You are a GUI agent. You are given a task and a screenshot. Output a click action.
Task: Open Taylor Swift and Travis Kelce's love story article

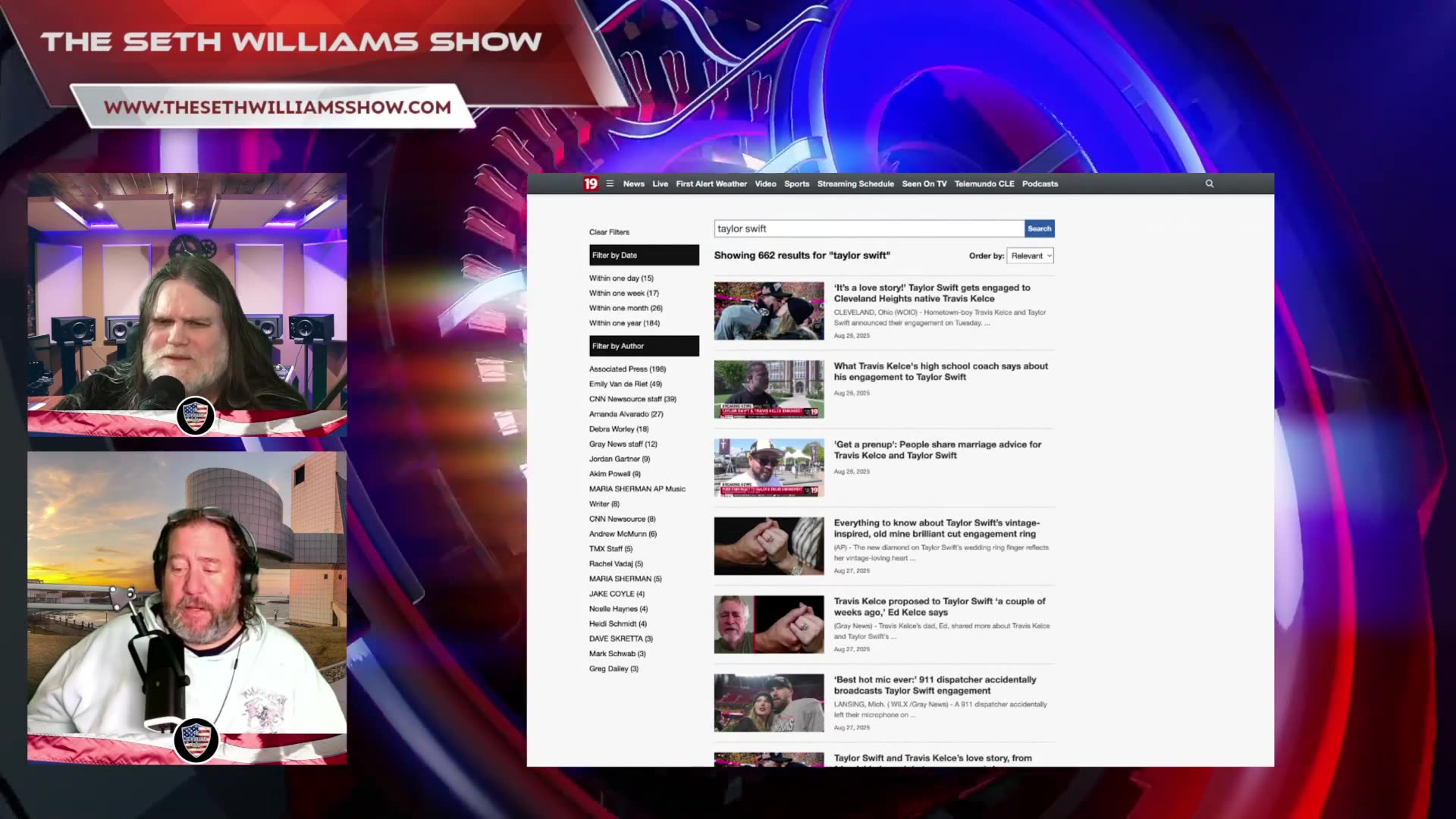pos(933,759)
